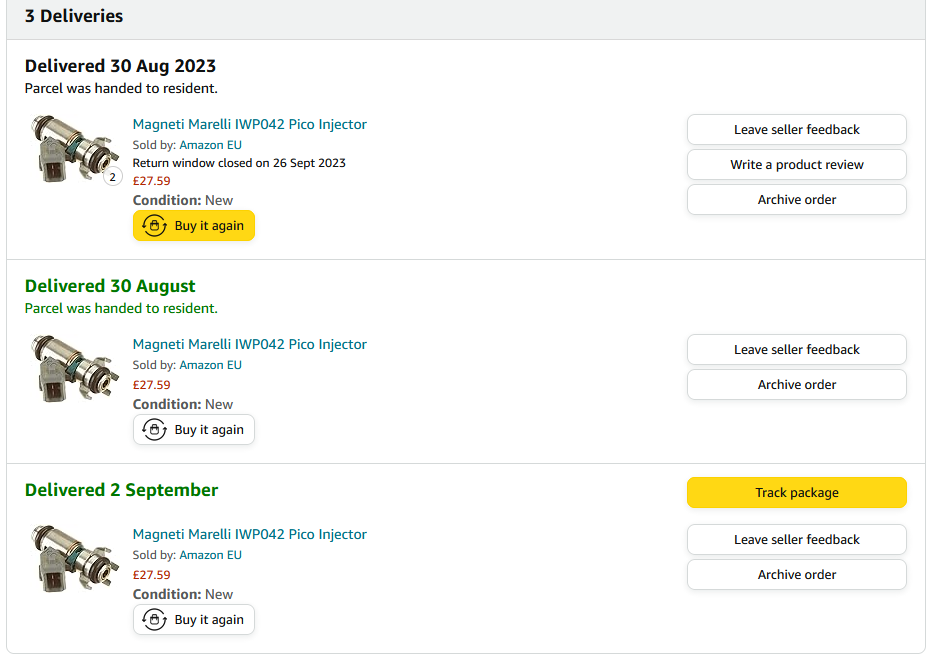This screenshot has height=662, width=933.
Task: Track package for the 2 September delivery
Action: tap(796, 493)
